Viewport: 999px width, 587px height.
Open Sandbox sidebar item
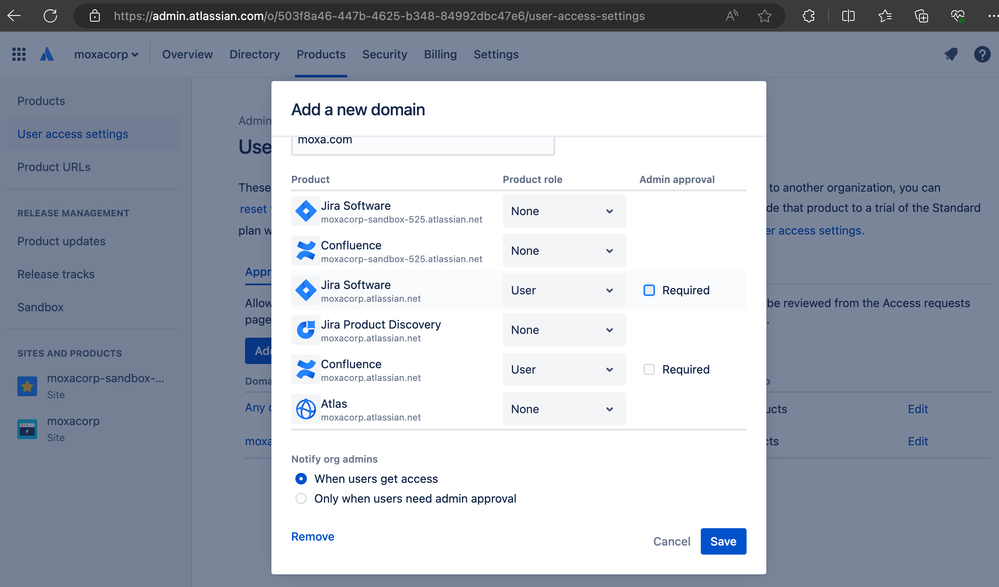(x=40, y=307)
